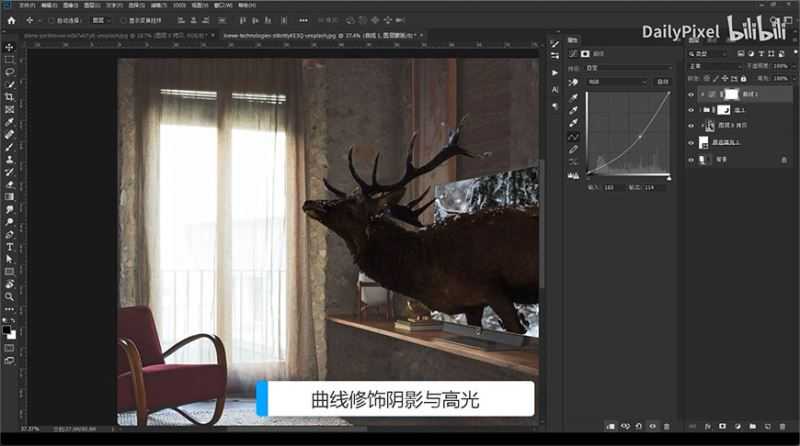Pick the Horizontal Type tool
800x446 pixels.
(9, 246)
